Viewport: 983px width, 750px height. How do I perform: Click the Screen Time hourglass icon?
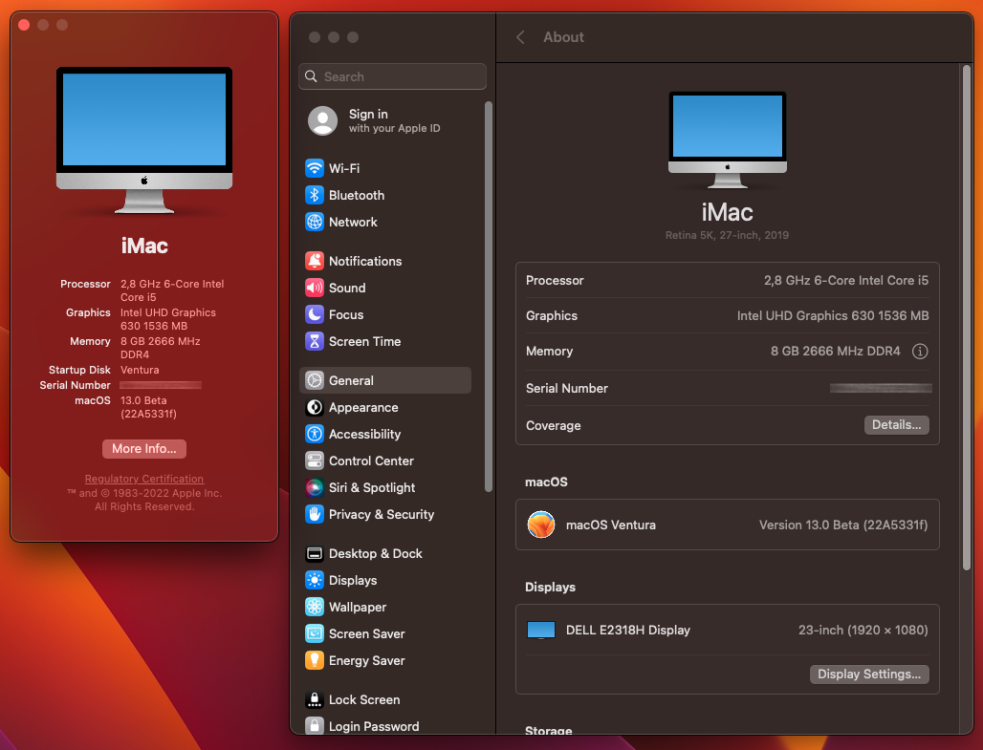point(314,341)
